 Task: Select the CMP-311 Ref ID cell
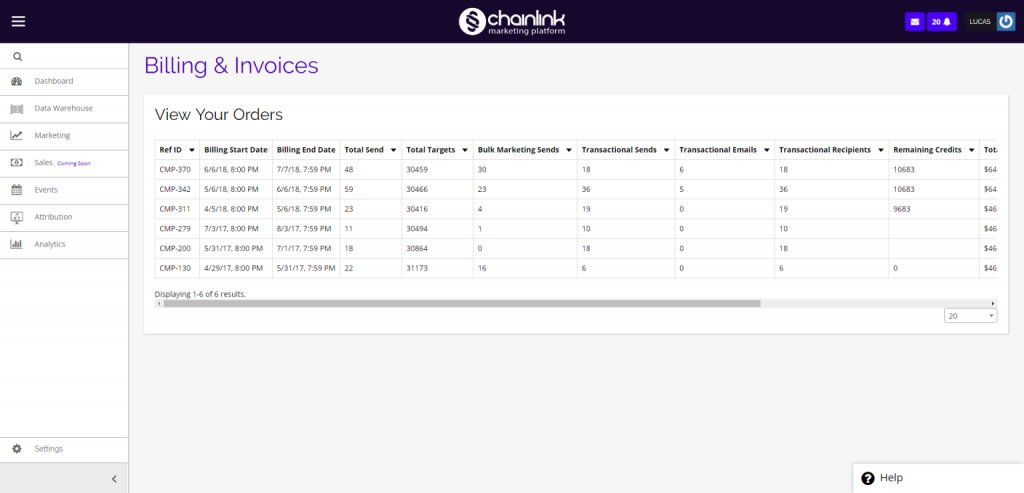[177, 209]
